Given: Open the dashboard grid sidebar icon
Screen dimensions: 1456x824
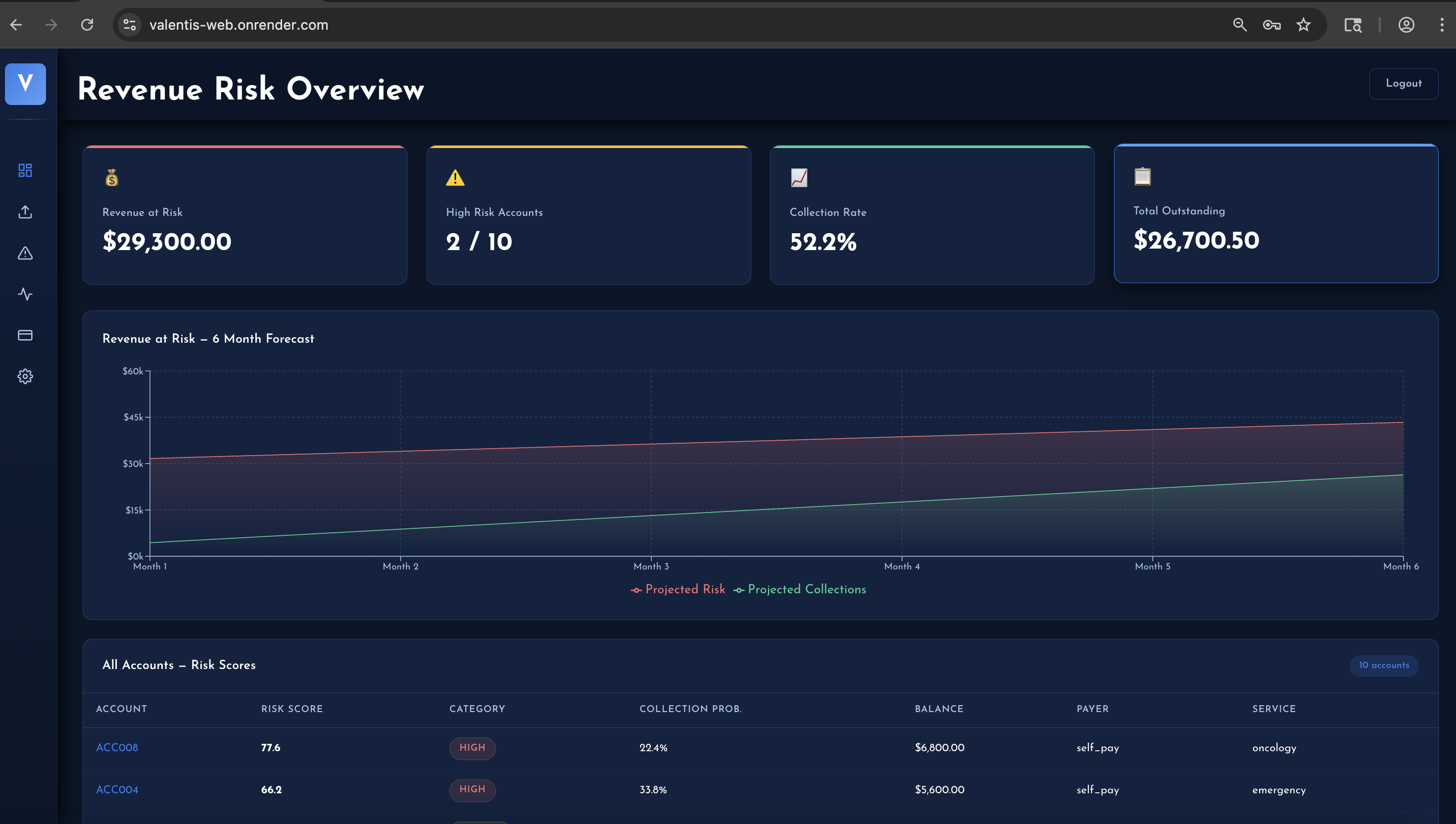Looking at the screenshot, I should coord(25,170).
